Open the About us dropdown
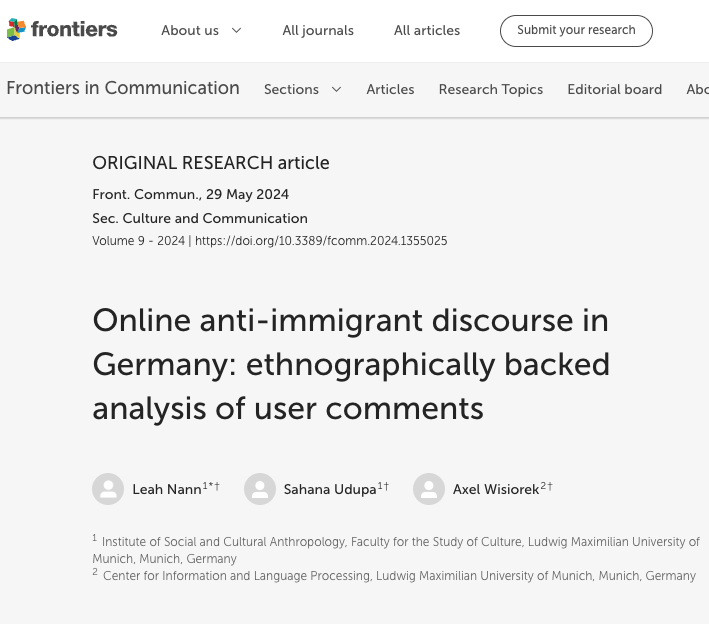The height and width of the screenshot is (624, 709). point(201,30)
